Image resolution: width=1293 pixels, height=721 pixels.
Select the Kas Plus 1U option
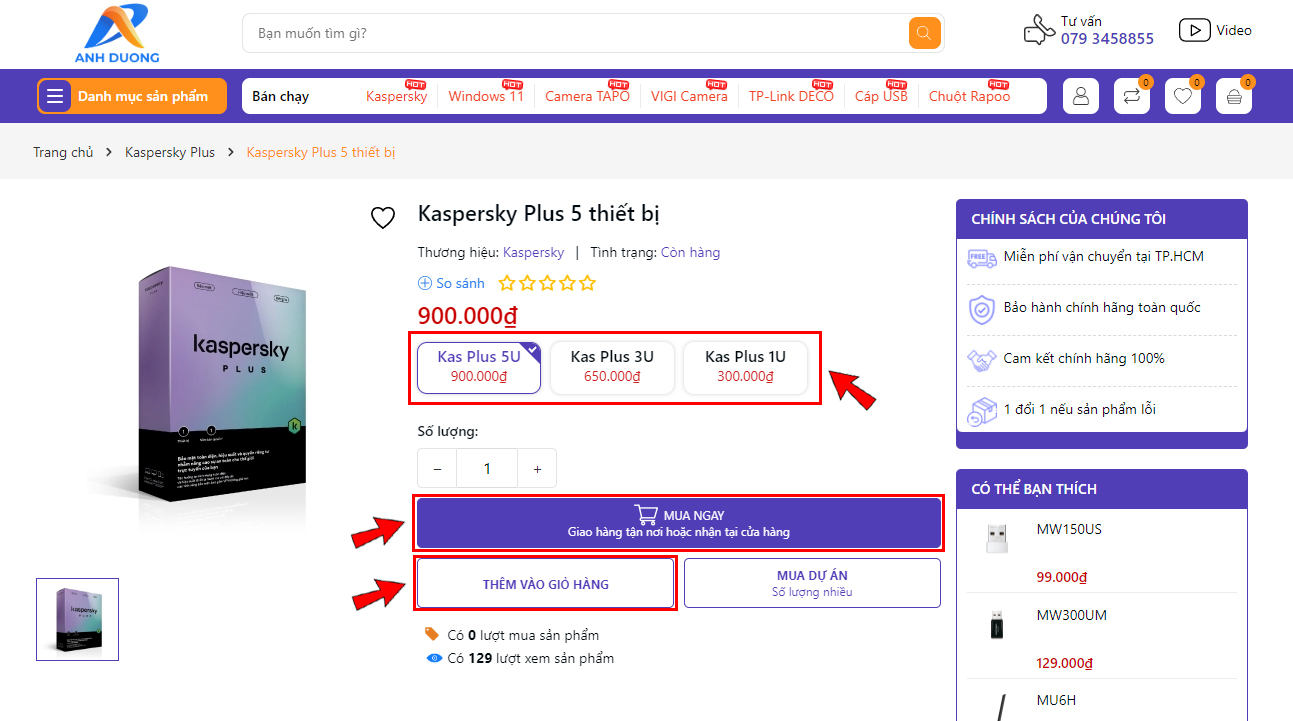point(745,367)
